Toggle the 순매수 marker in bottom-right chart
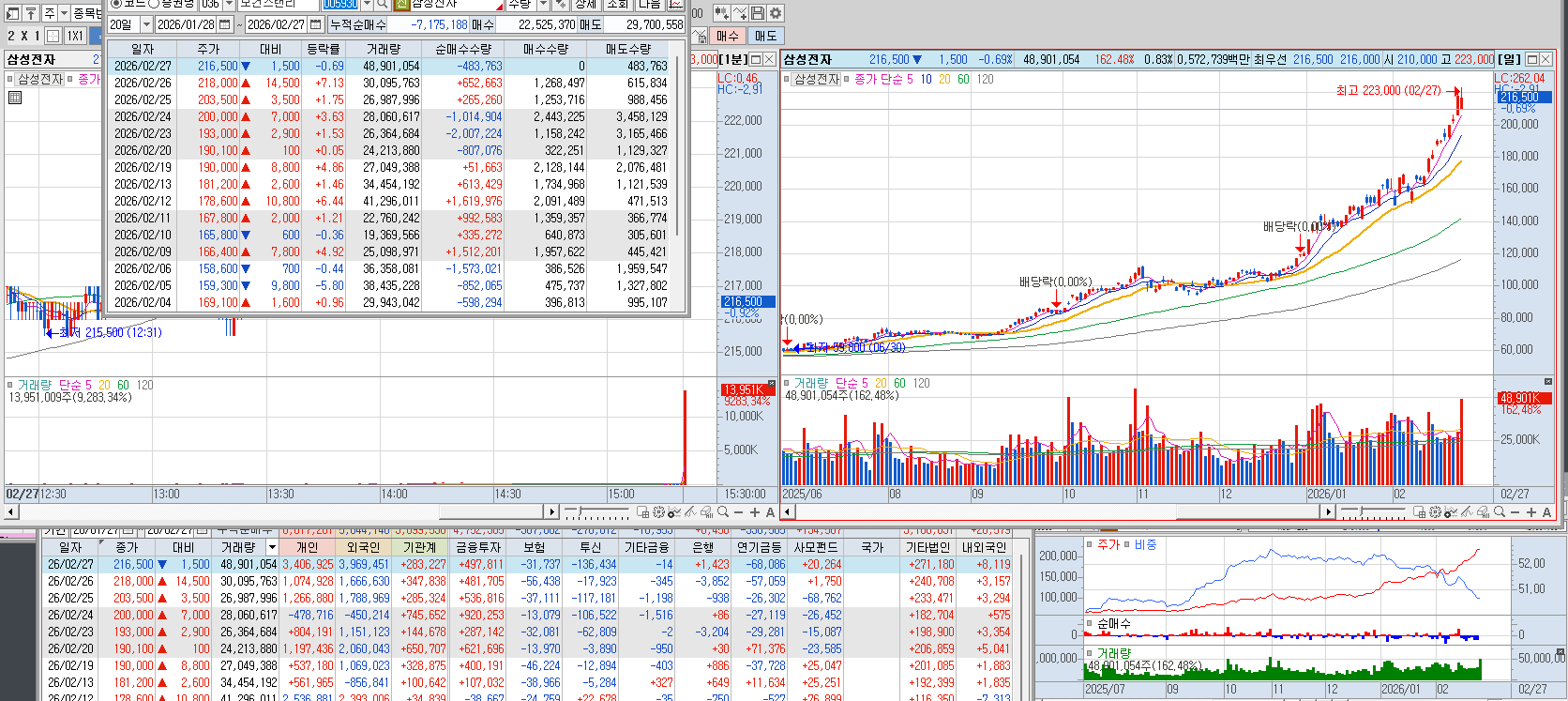This screenshot has width=1568, height=701. click(1090, 623)
